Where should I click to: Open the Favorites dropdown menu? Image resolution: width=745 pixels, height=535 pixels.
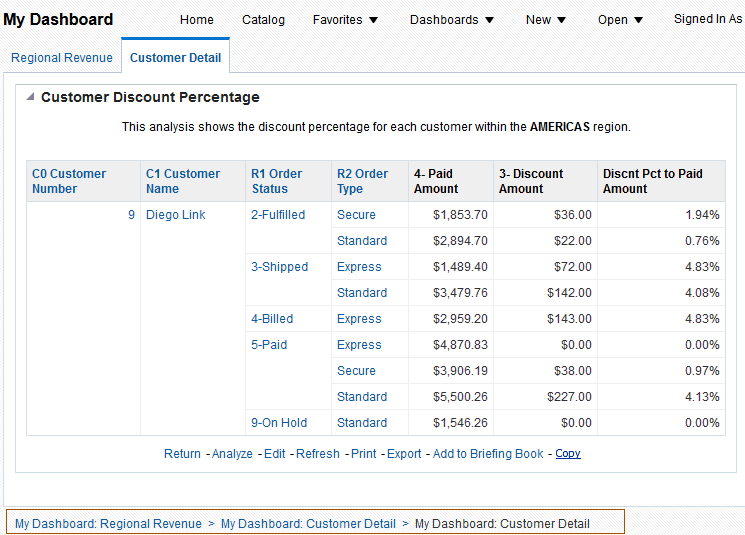tap(345, 20)
